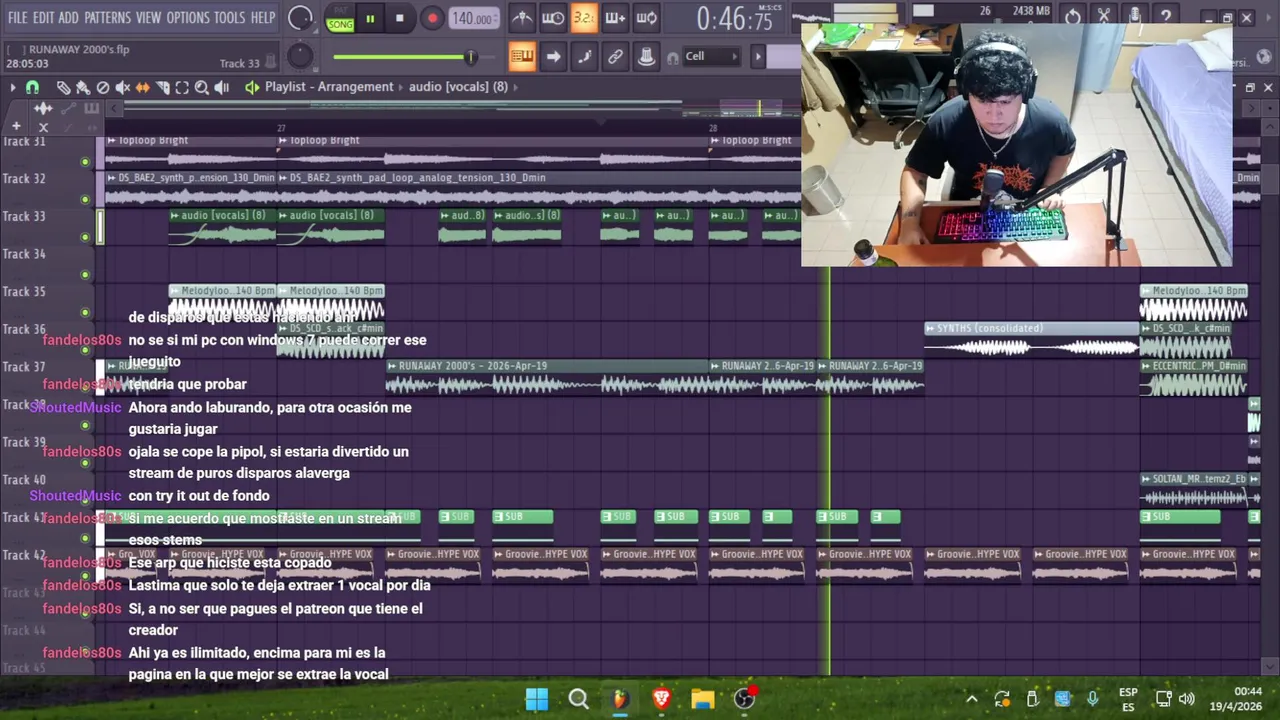Open Windows Start menu
This screenshot has width=1280, height=720.
pos(537,699)
